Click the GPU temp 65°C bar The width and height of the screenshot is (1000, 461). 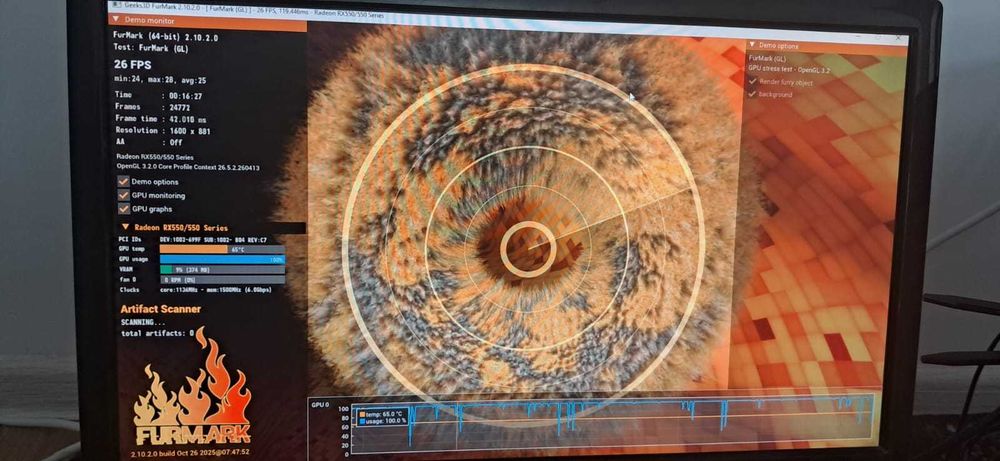(x=222, y=249)
